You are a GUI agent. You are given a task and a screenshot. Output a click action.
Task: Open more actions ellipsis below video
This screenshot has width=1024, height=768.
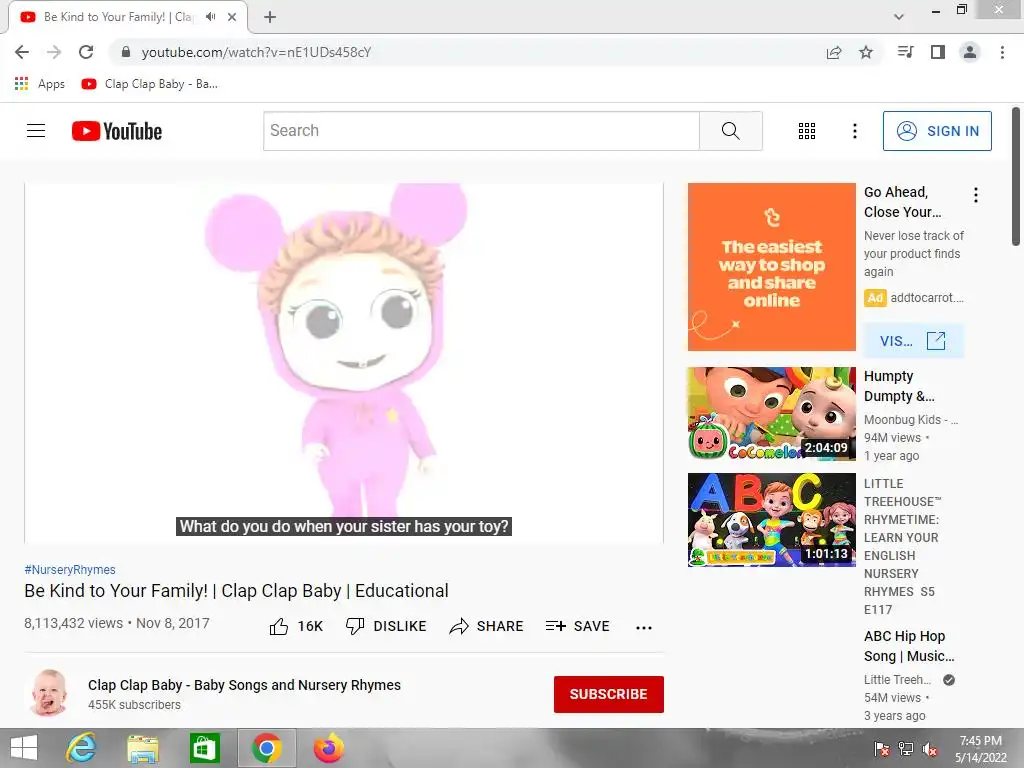[x=644, y=628]
